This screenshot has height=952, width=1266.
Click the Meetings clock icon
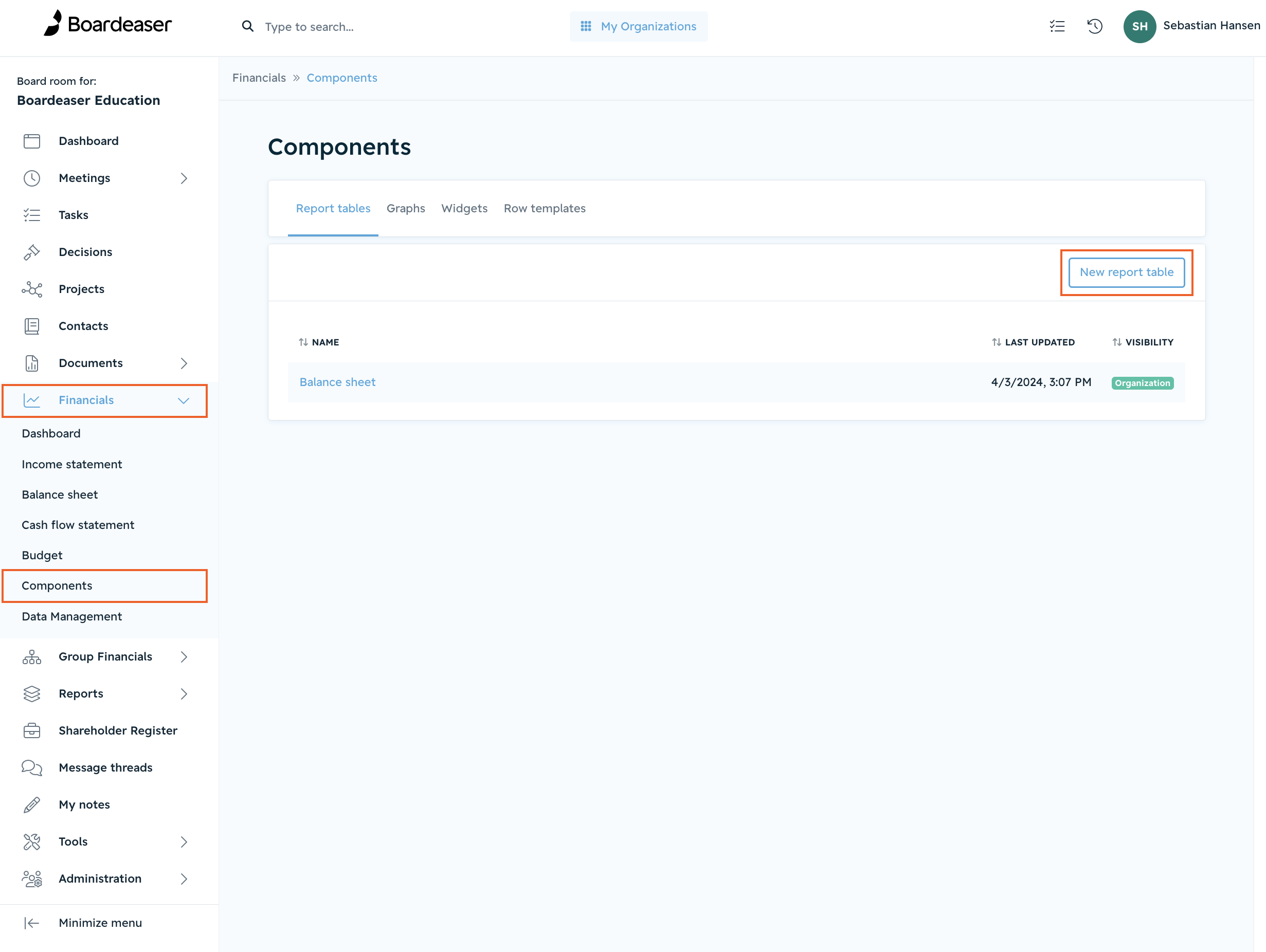point(32,178)
